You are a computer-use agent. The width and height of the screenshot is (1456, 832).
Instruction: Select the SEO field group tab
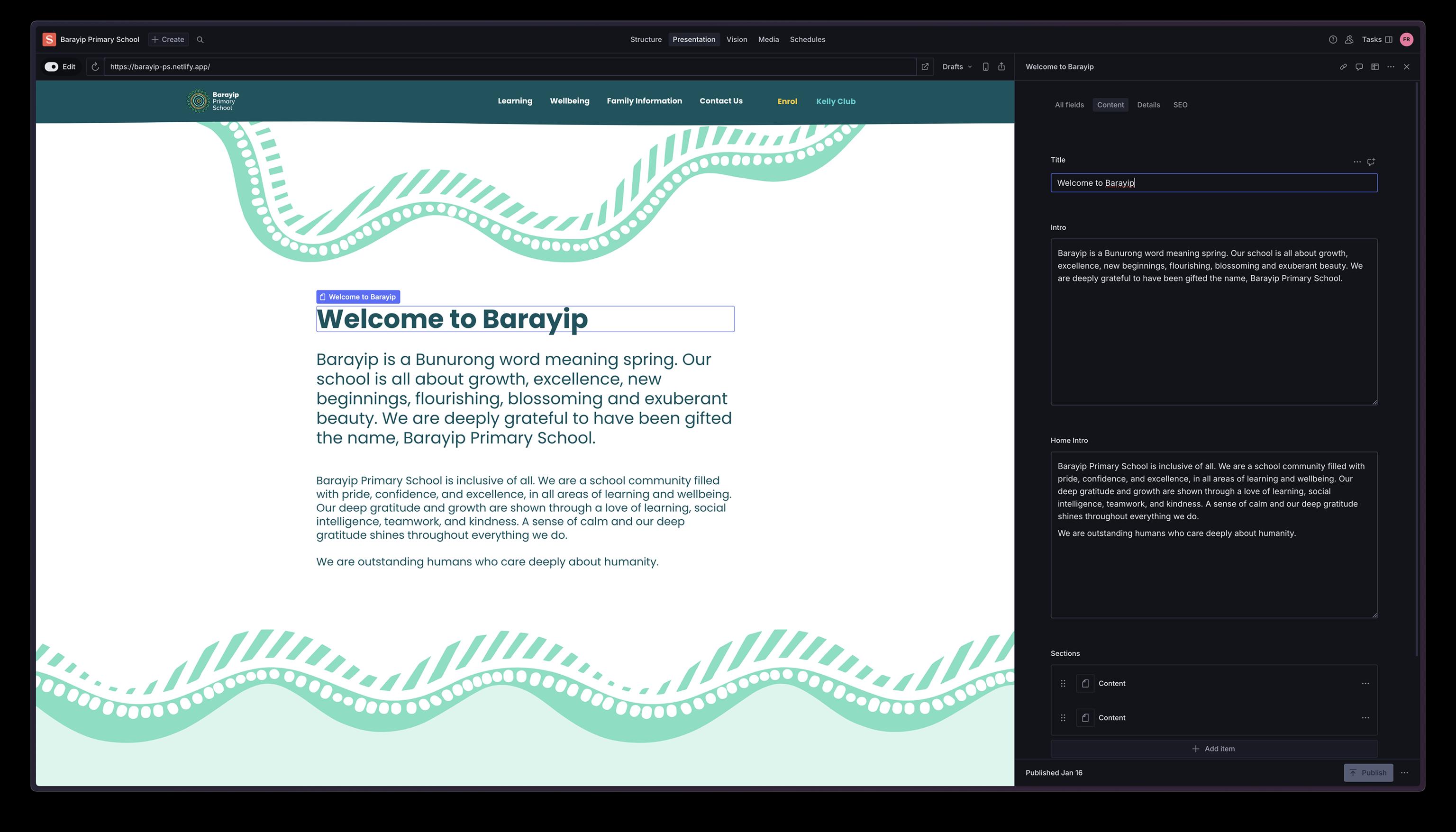click(x=1180, y=105)
